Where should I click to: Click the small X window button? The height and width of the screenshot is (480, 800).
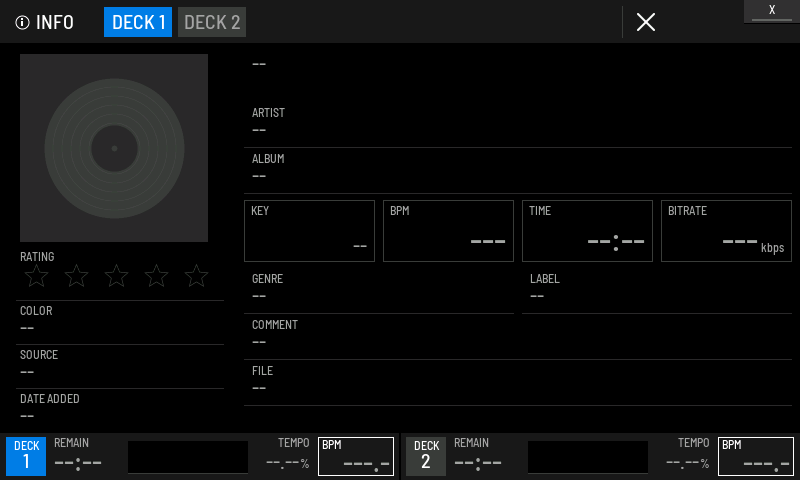click(x=772, y=11)
